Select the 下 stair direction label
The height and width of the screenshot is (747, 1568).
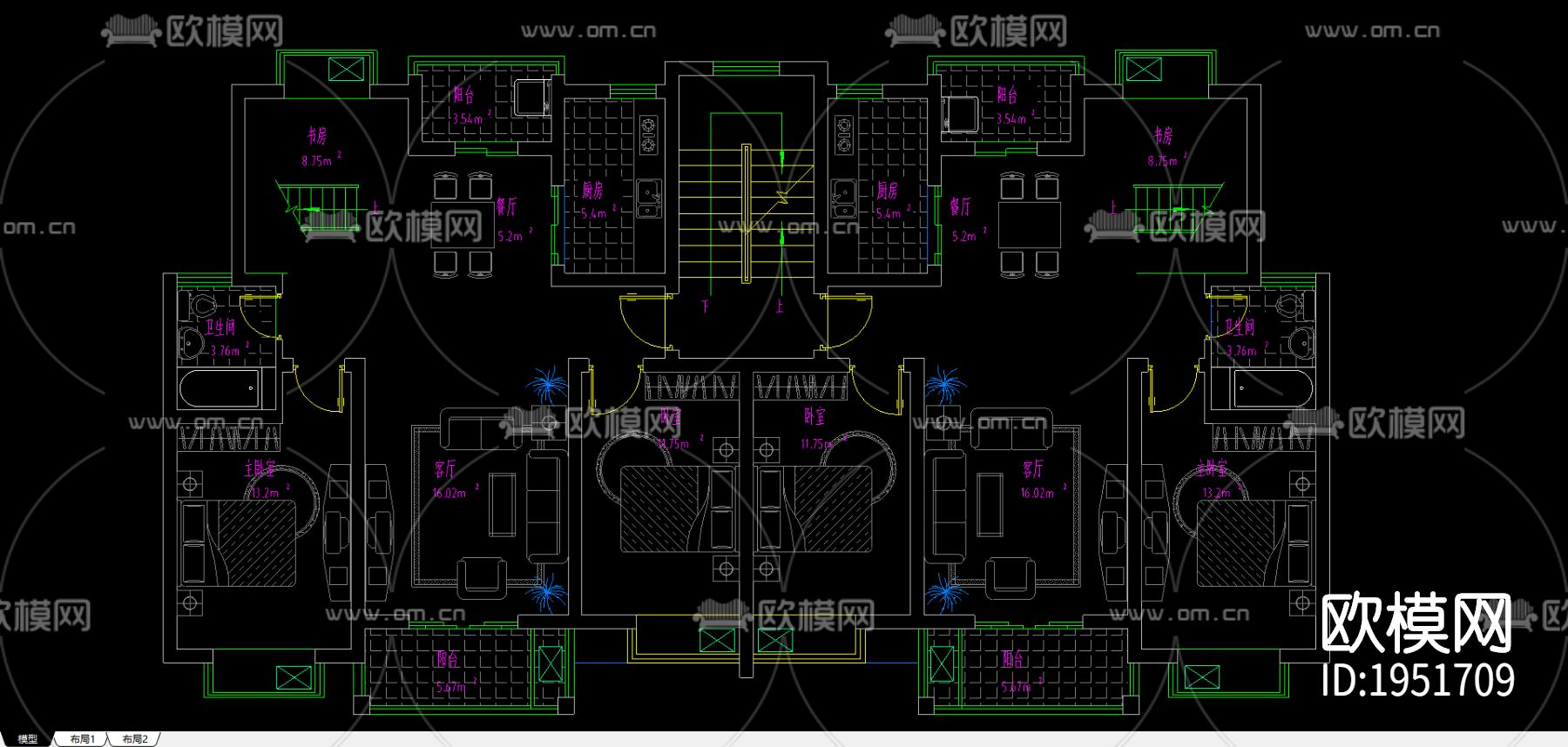coord(706,306)
